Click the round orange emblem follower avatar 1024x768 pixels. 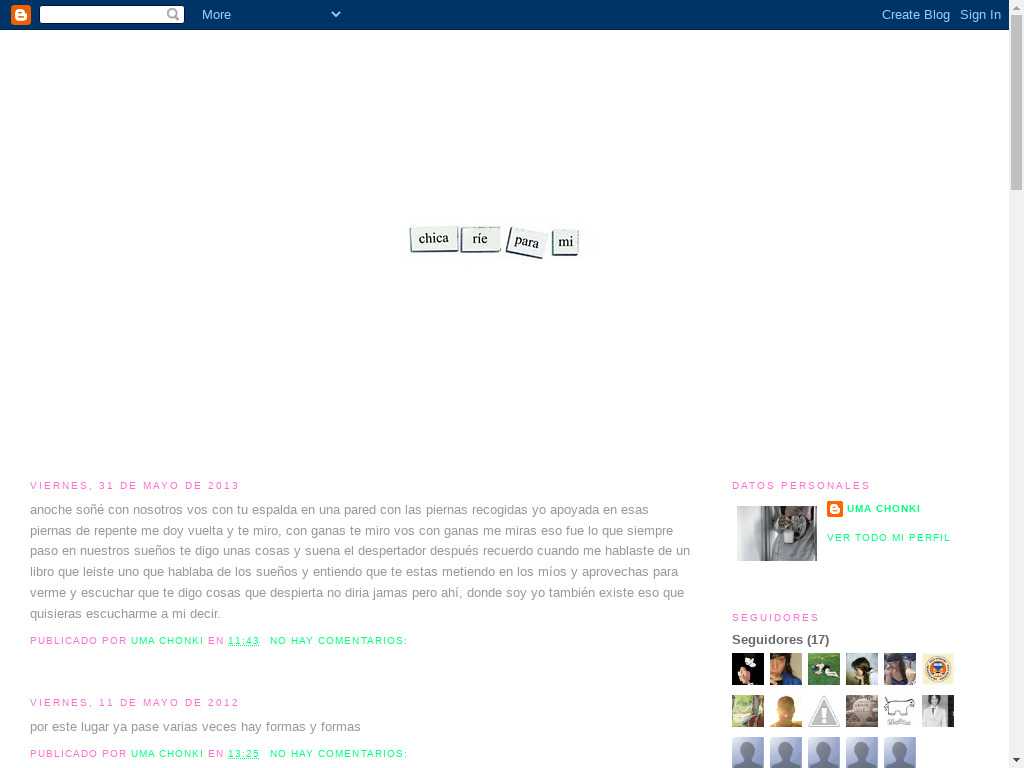(938, 669)
